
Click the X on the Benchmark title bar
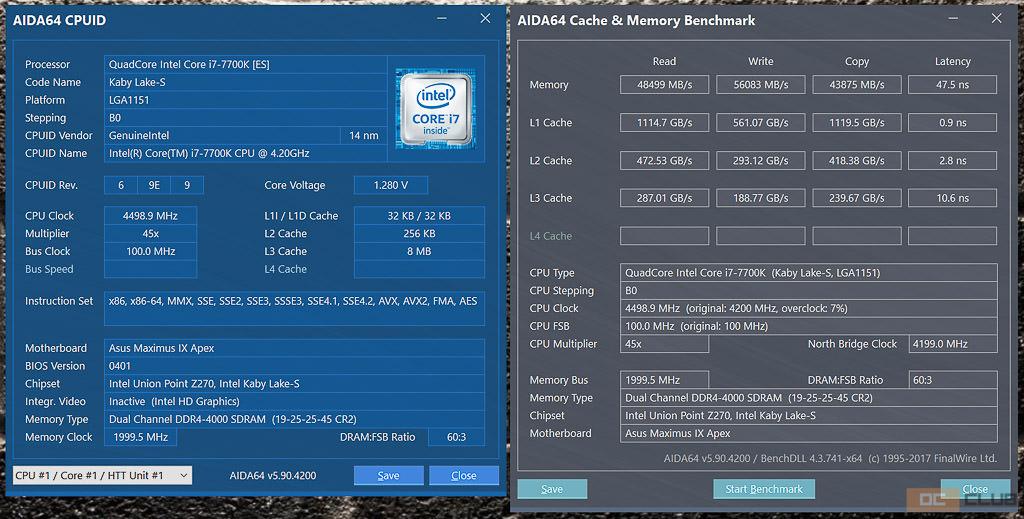coord(997,18)
